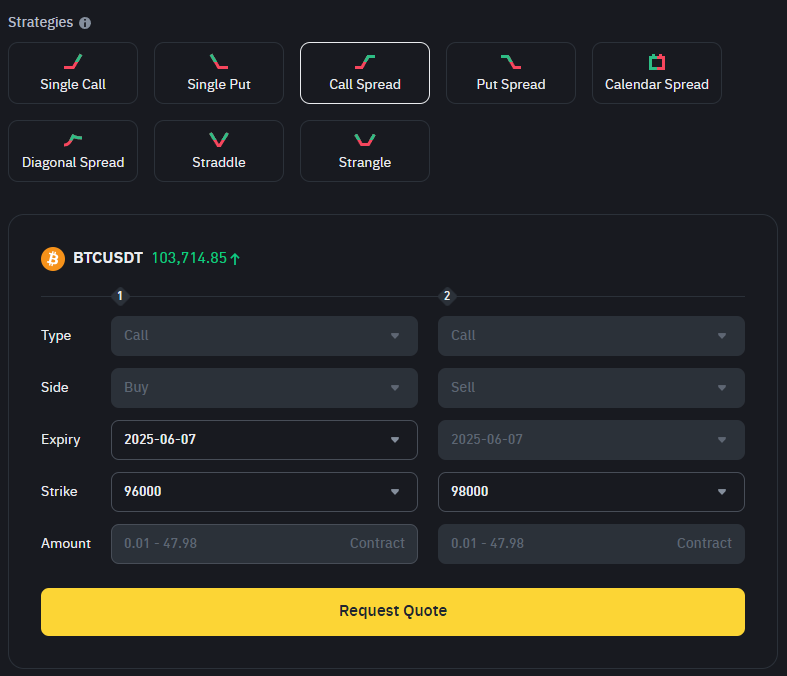Focus leg 1 Amount contract field
Viewport: 787px width, 676px height.
click(x=265, y=544)
